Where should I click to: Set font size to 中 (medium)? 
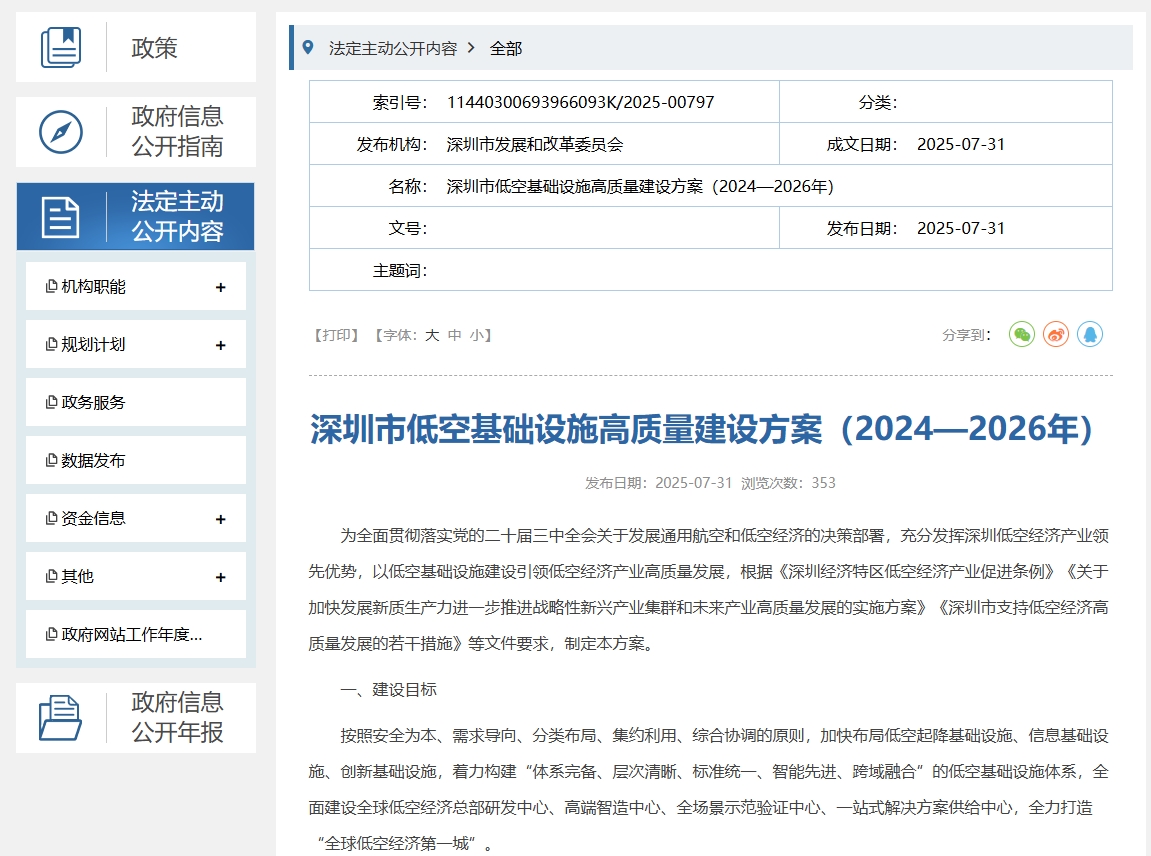point(455,336)
